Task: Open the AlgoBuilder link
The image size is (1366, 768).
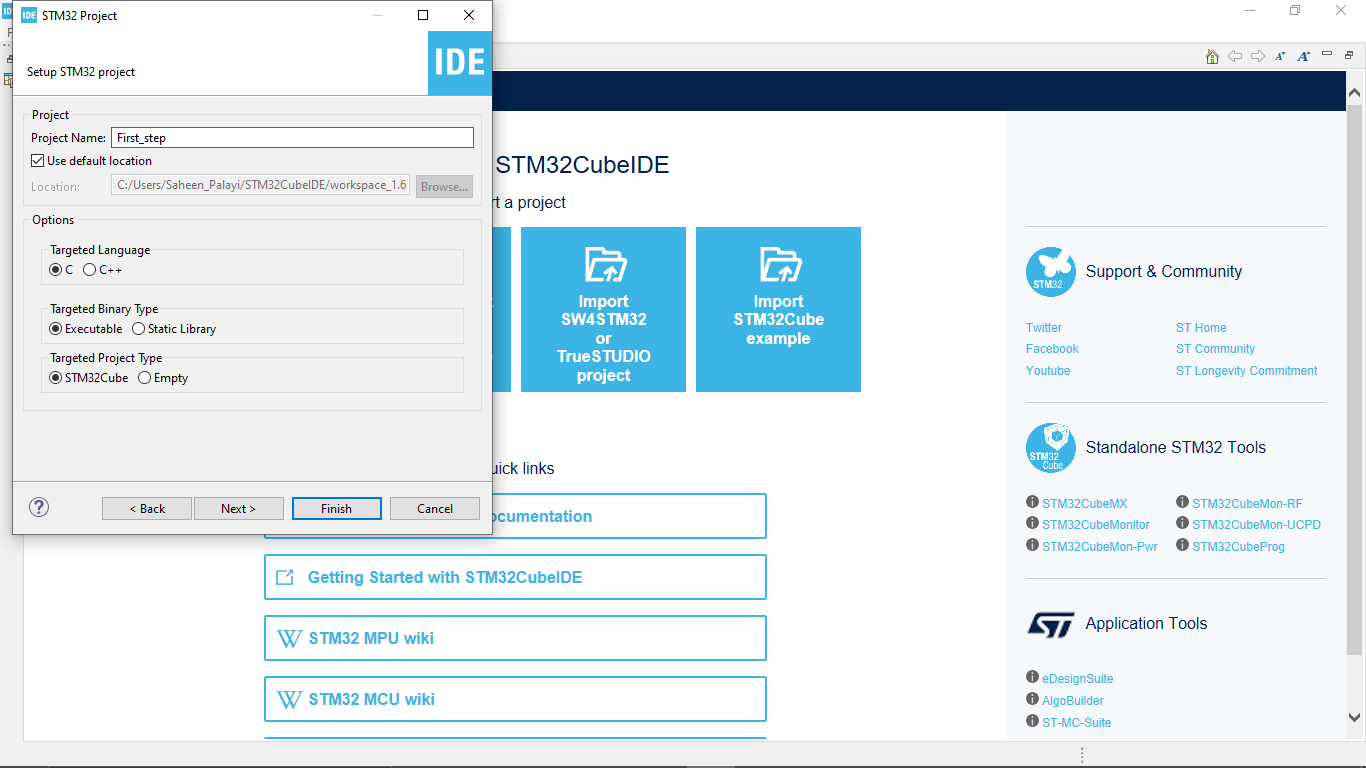Action: [1073, 700]
